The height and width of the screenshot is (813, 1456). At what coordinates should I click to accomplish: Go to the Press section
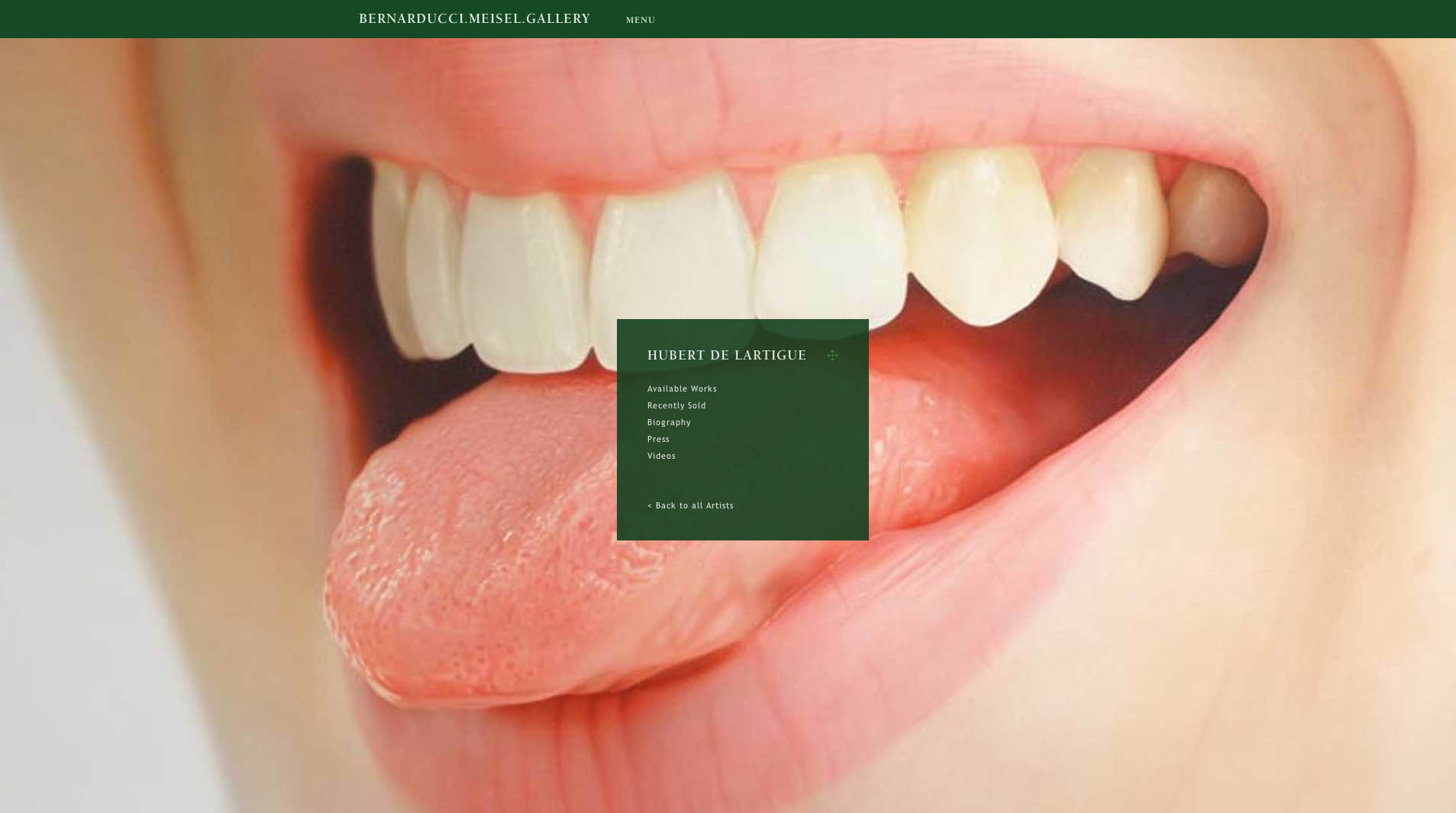tap(658, 439)
